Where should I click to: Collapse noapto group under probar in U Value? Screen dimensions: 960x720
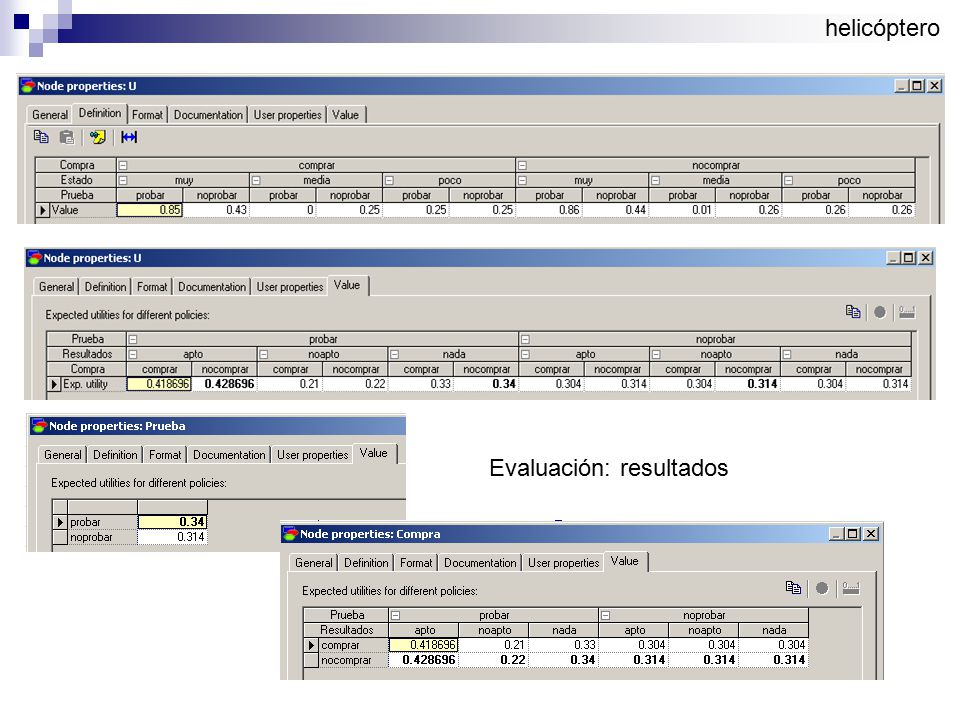tap(264, 354)
